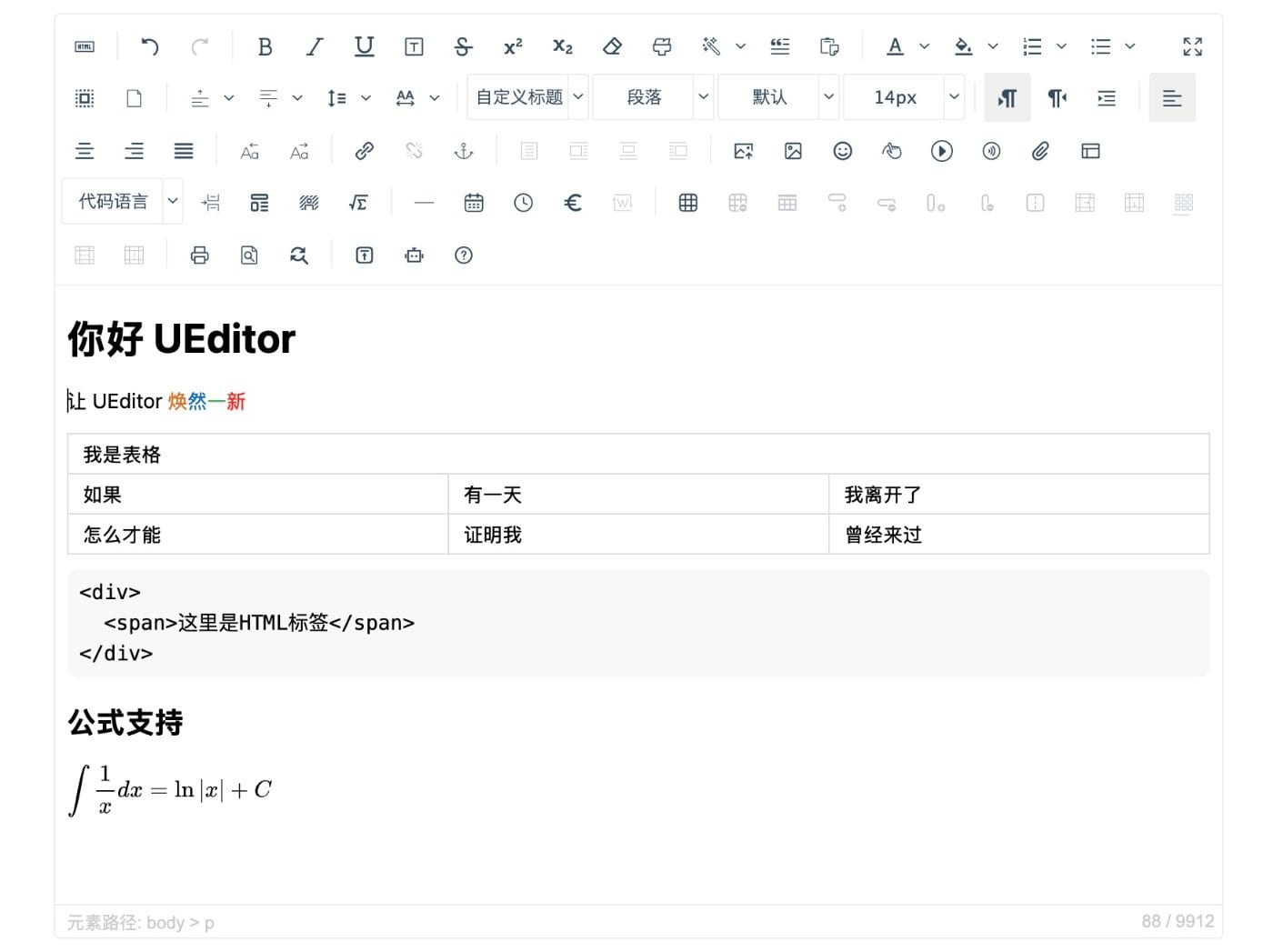Open the font color palette arrow

925,46
